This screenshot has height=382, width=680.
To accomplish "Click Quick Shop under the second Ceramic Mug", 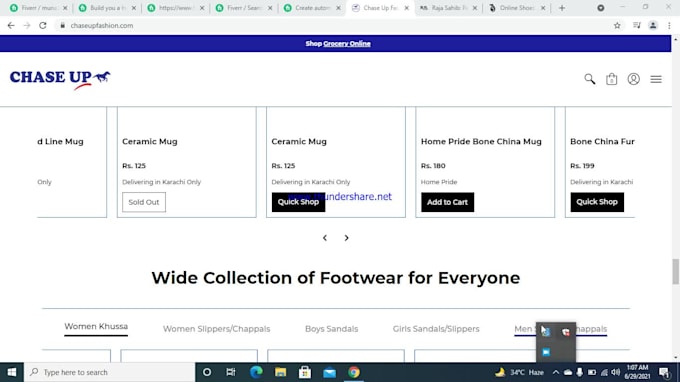I will (x=298, y=202).
